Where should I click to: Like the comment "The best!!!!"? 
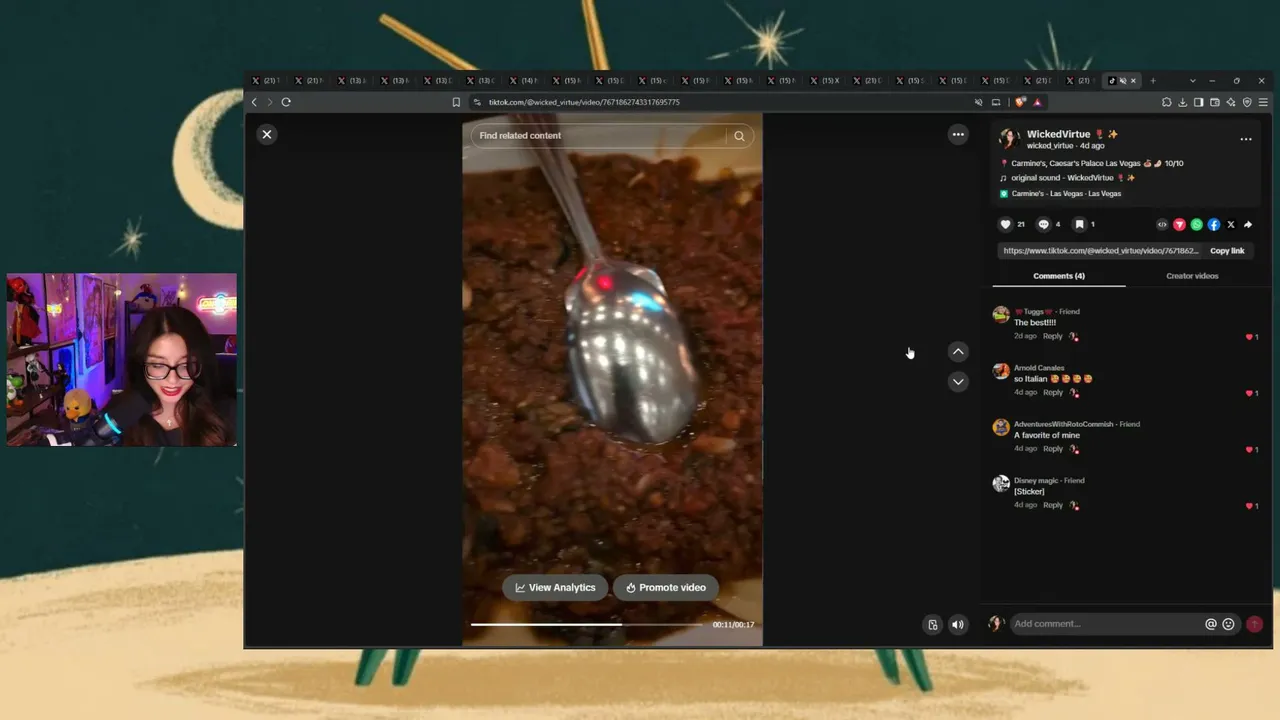pyautogui.click(x=1249, y=337)
